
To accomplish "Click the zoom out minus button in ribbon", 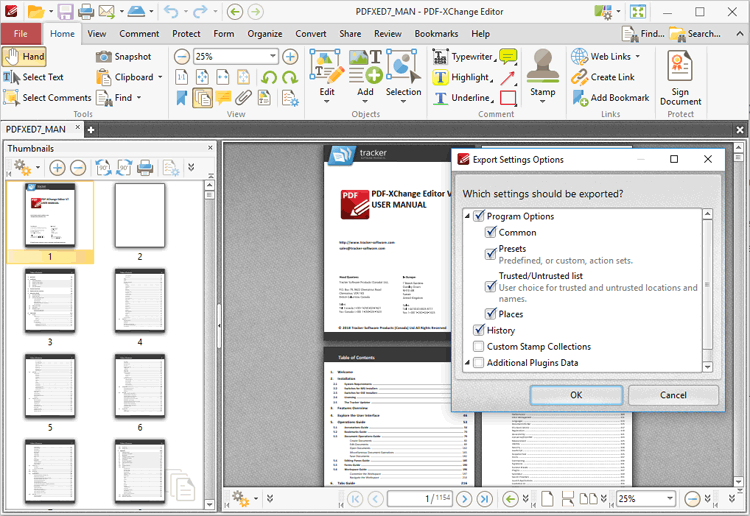I will [182, 57].
